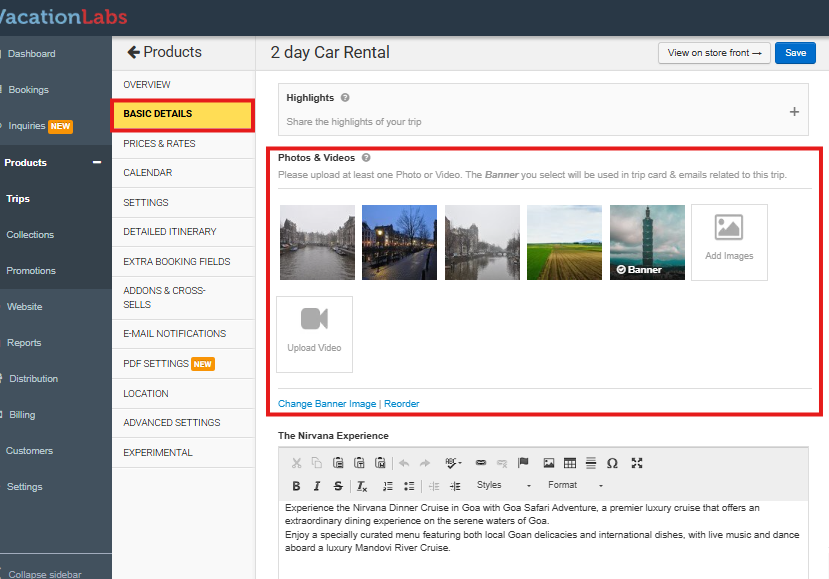Collapse the Products sidebar menu
The width and height of the screenshot is (829, 579).
coord(97,162)
